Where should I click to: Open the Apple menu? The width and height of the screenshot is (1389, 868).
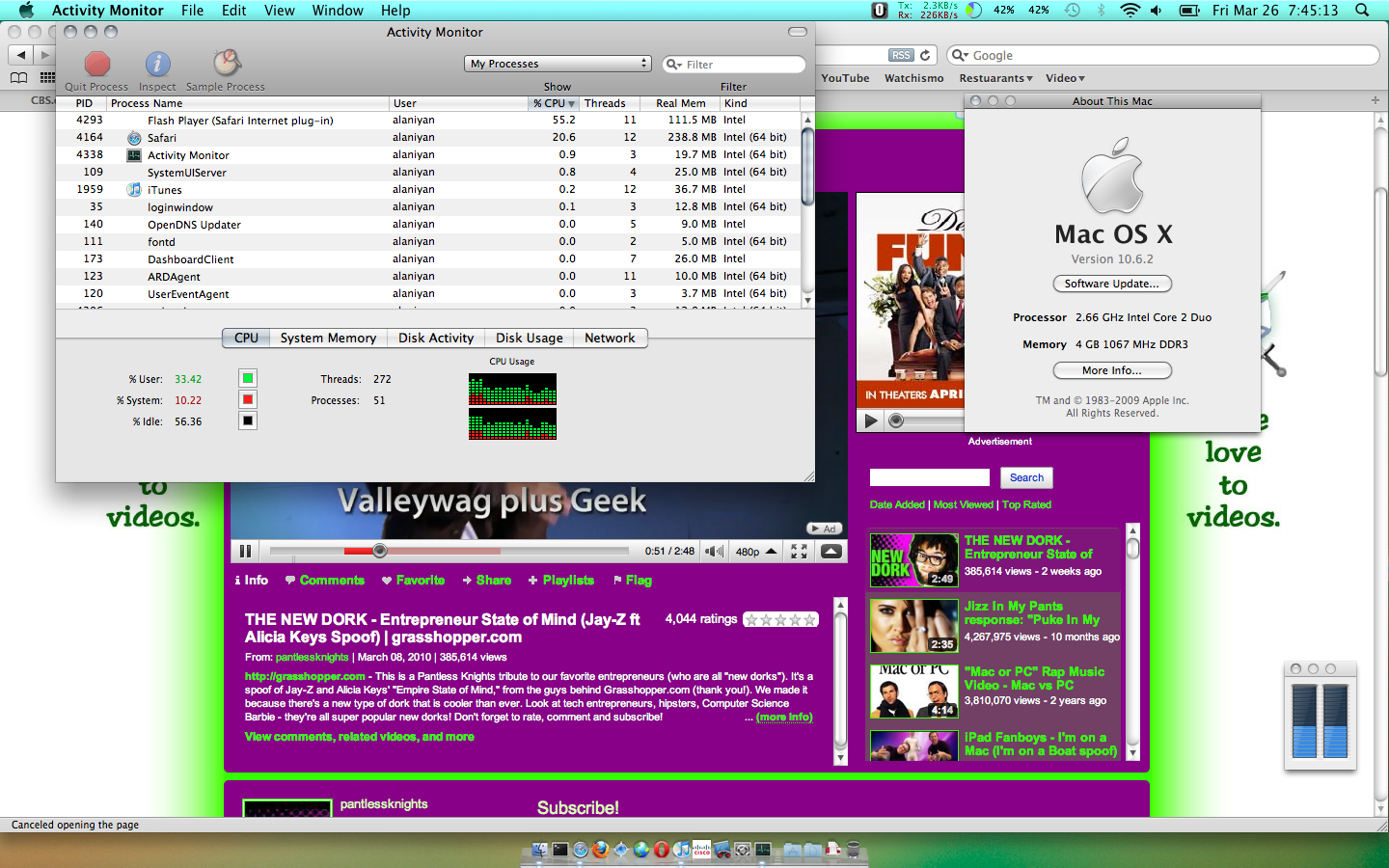coord(26,11)
